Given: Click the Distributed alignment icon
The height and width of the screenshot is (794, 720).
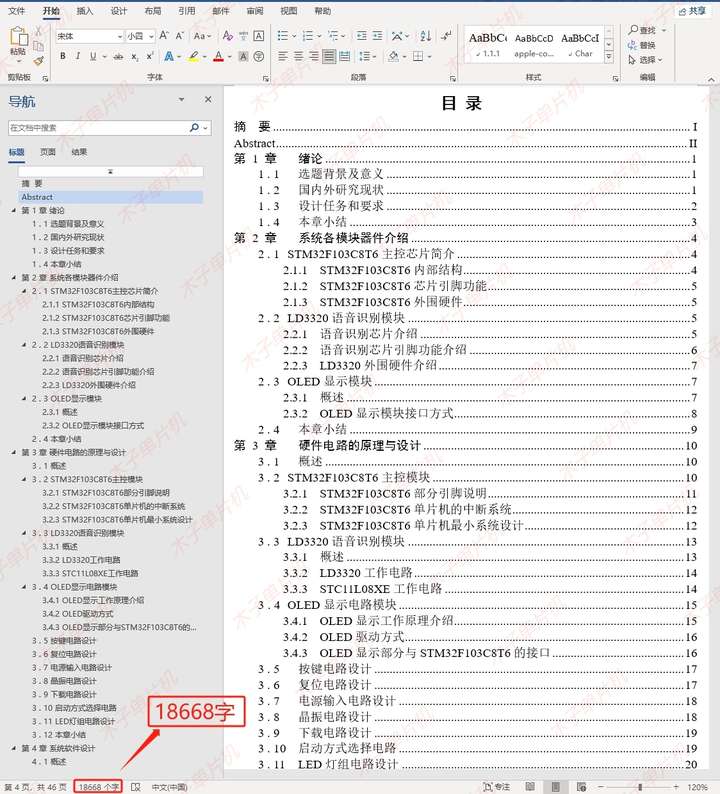Looking at the screenshot, I should pos(345,56).
